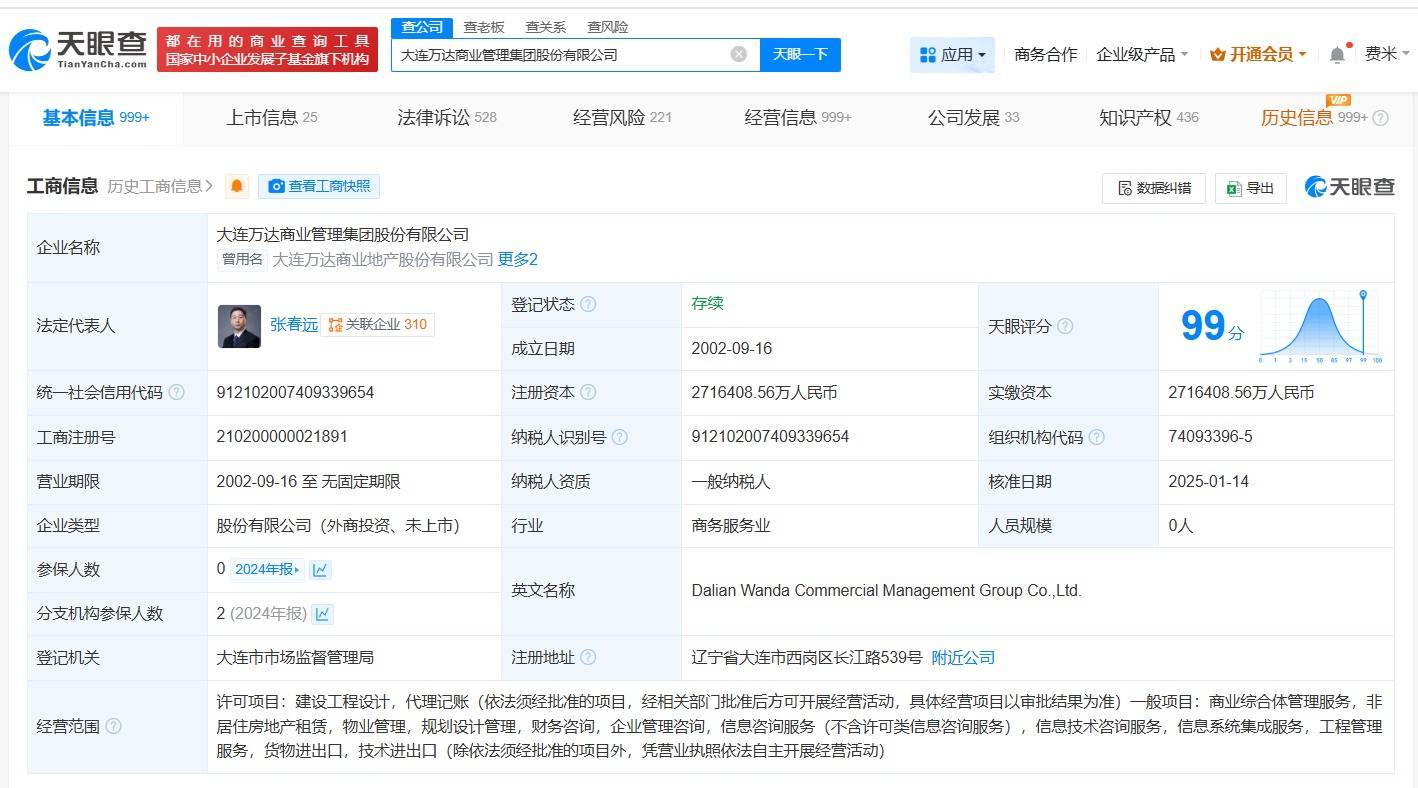Open trend chart icon for 参保人数

[x=320, y=569]
